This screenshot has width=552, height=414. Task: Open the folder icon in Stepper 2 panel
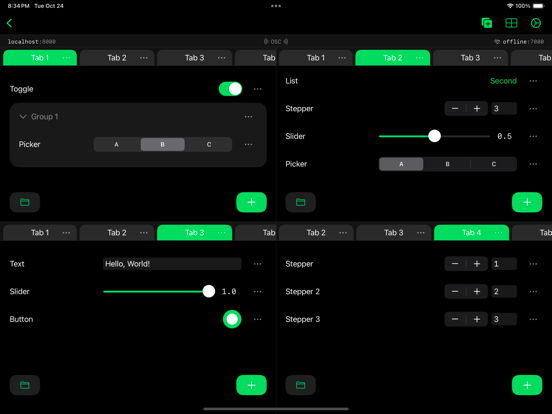(300, 385)
